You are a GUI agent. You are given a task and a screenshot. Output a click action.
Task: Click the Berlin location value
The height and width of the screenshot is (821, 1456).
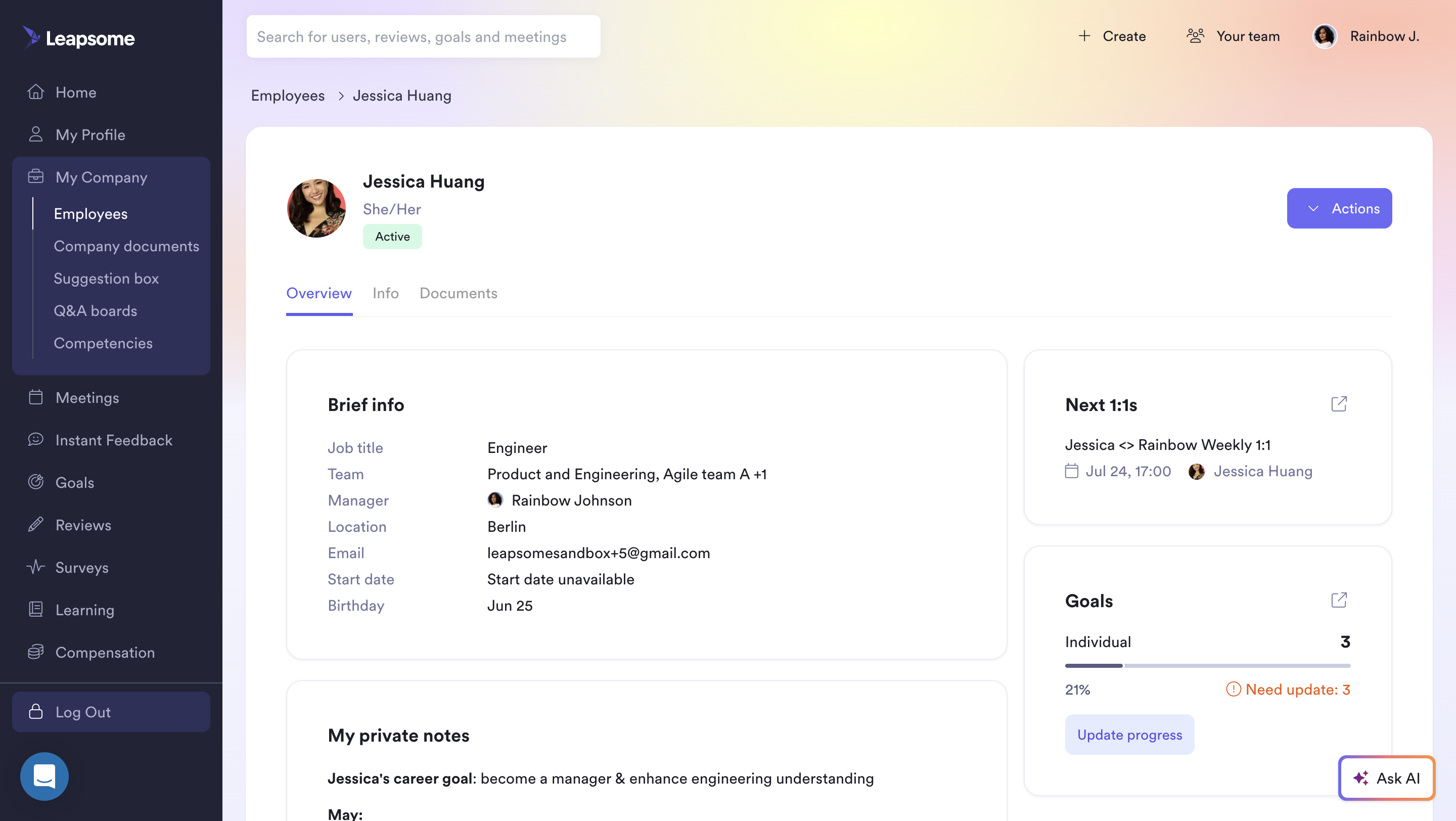(x=507, y=527)
